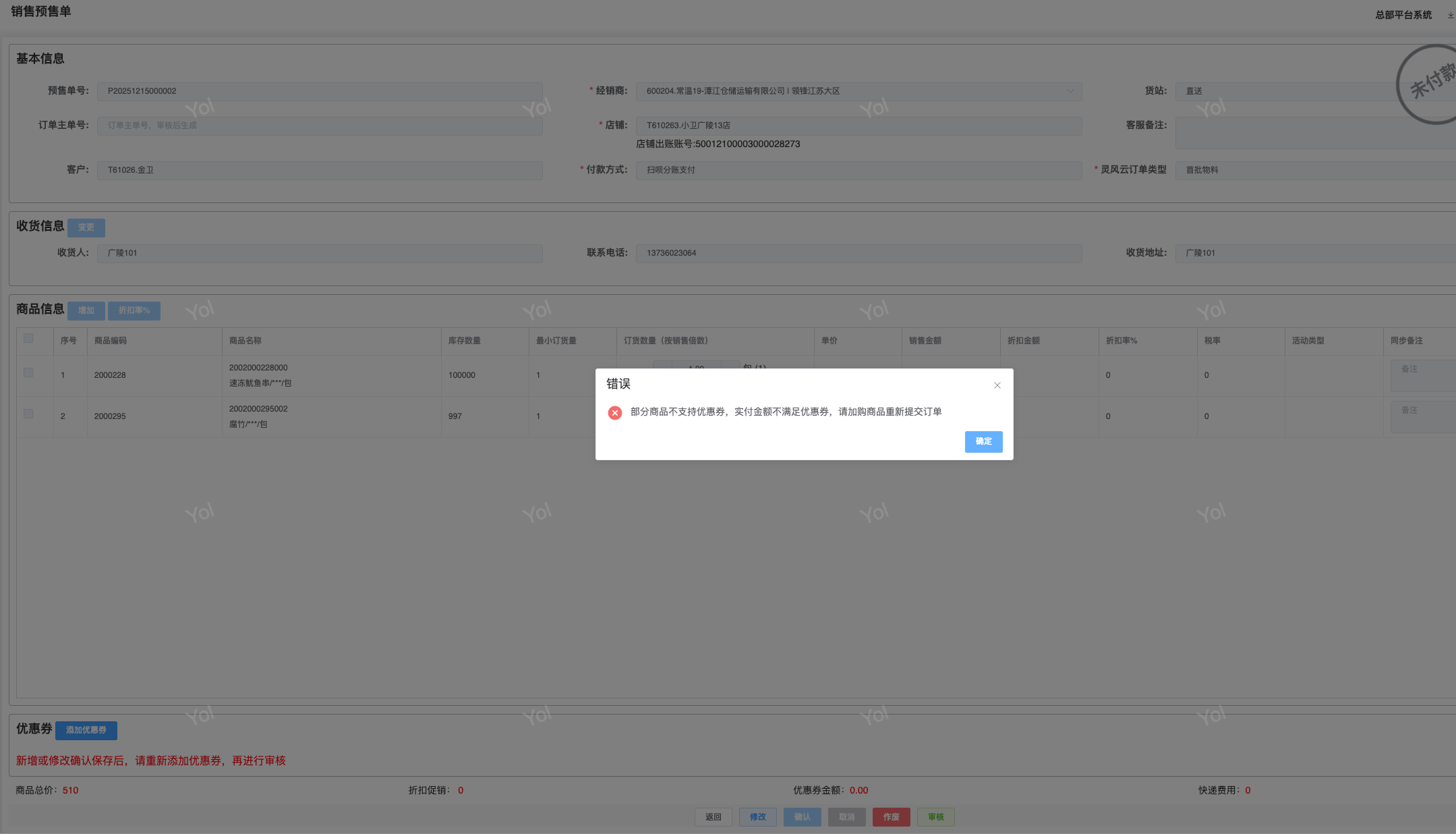Click the green 审核 button

[x=935, y=817]
